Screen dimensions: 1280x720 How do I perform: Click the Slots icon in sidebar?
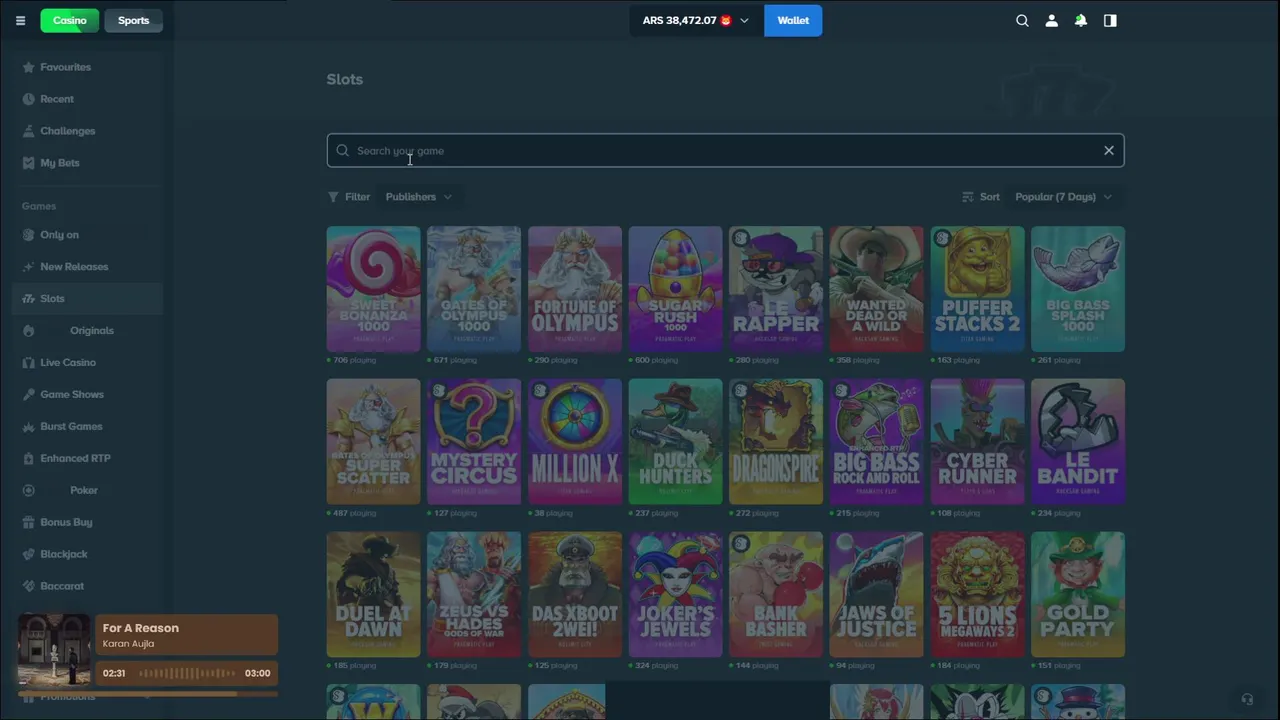tap(29, 299)
